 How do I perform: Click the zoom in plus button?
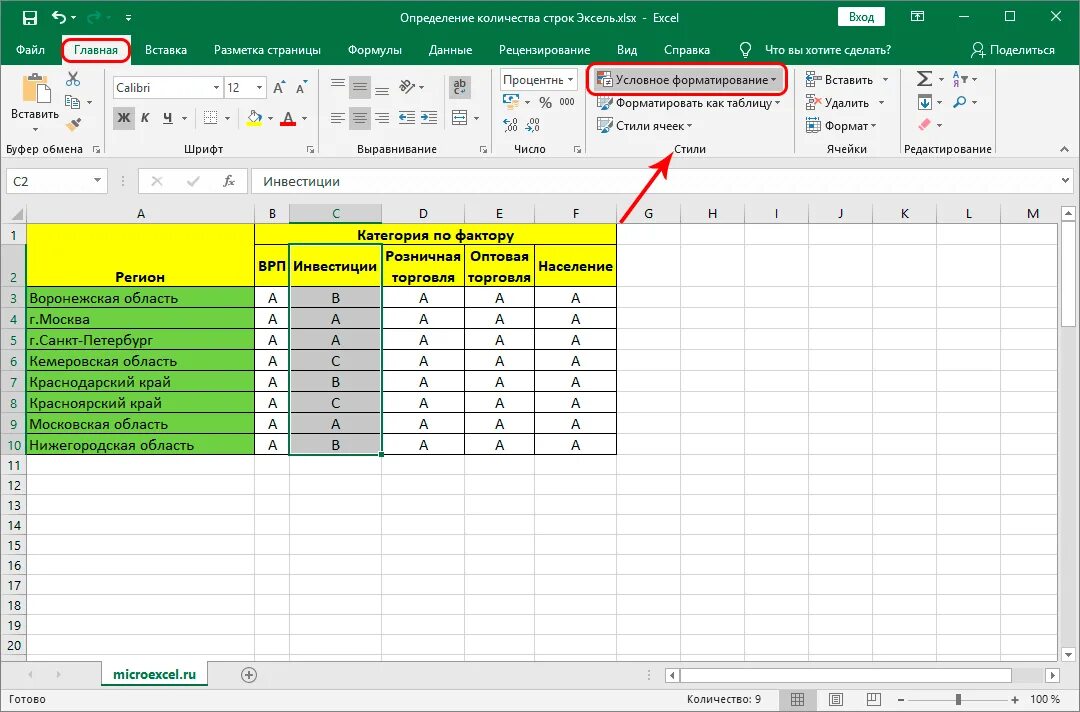click(1015, 700)
